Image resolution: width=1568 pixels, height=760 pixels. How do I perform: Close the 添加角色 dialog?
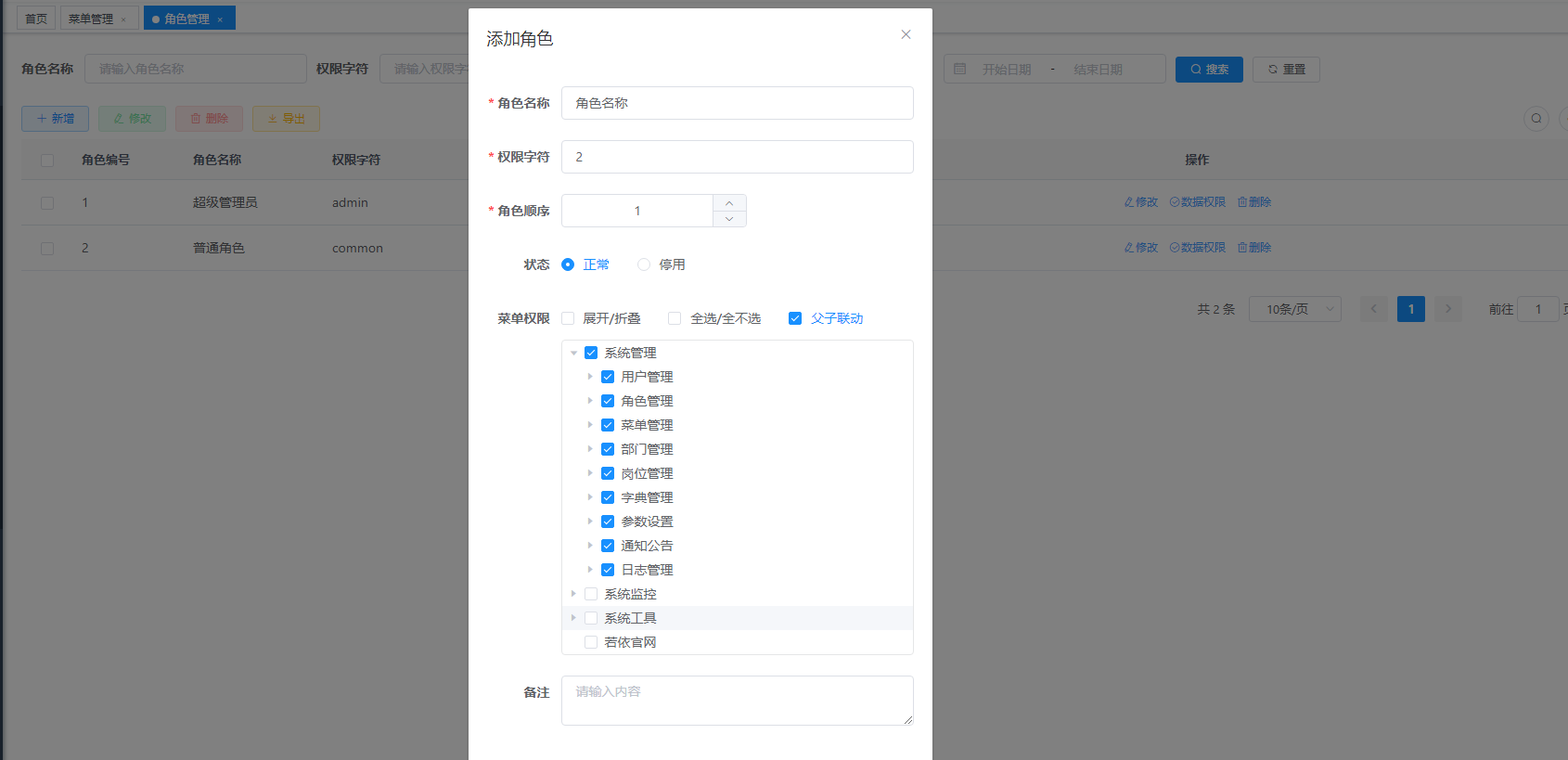coord(906,34)
